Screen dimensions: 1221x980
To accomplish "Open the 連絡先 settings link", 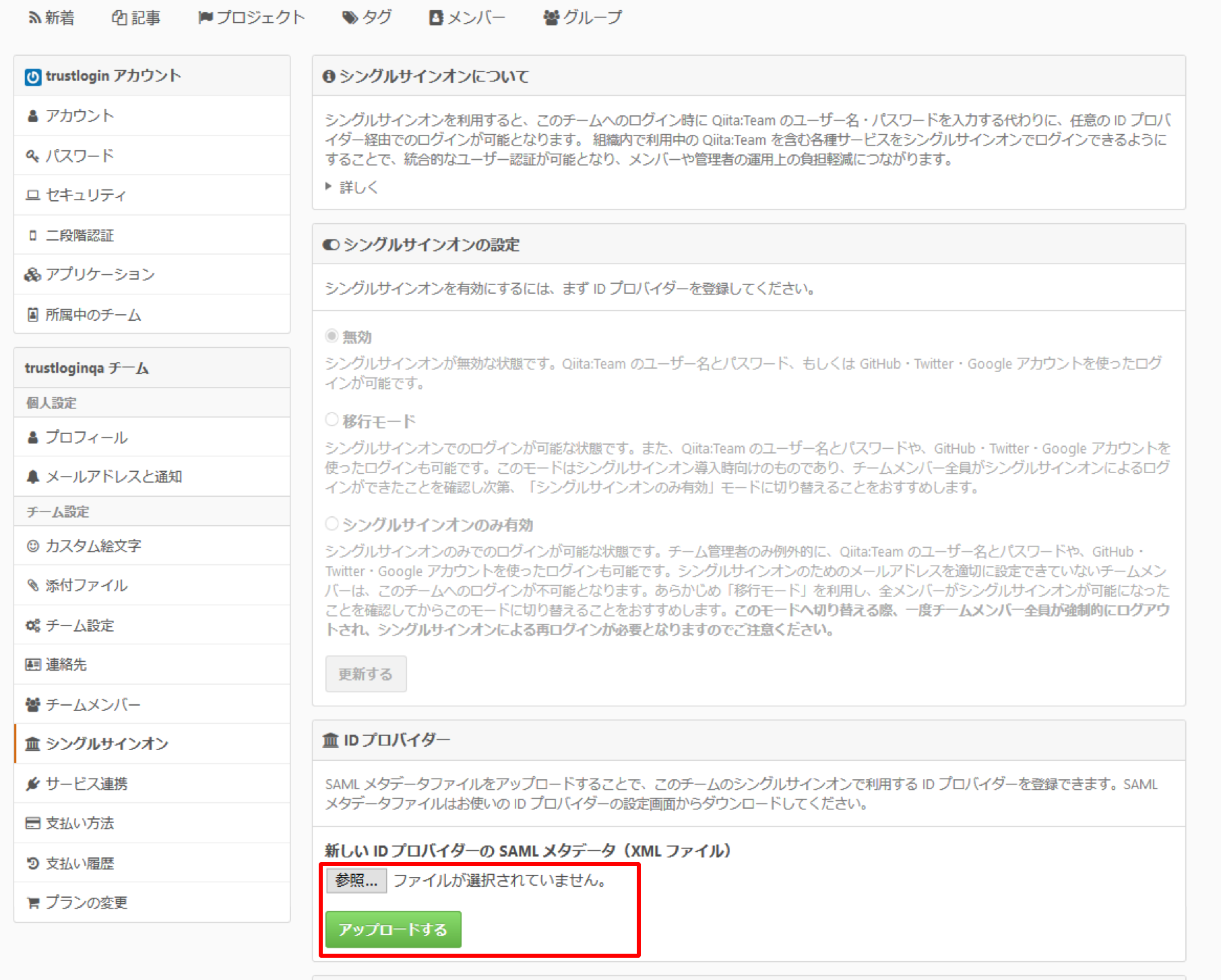I will (x=152, y=665).
